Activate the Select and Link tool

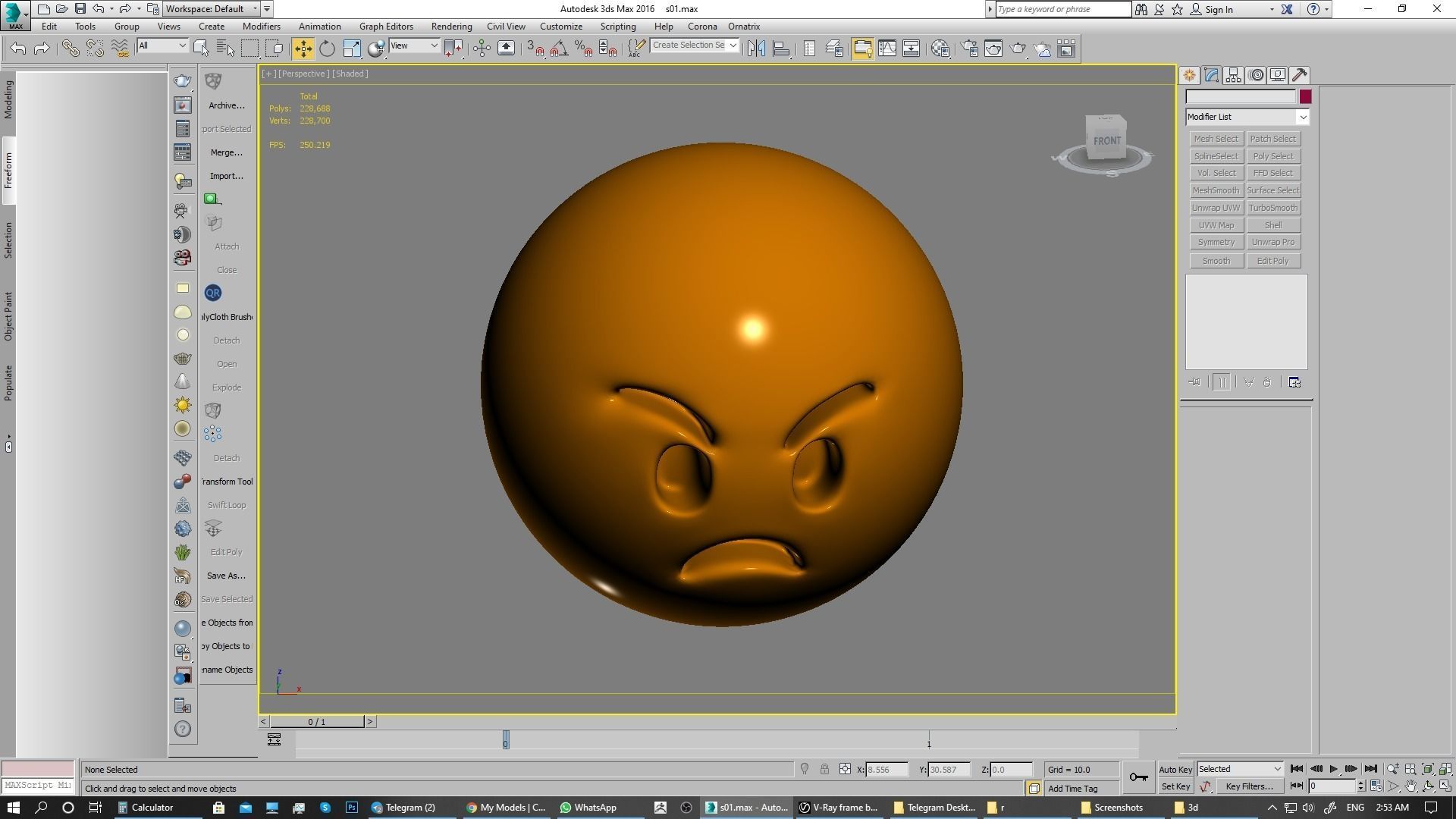point(71,49)
